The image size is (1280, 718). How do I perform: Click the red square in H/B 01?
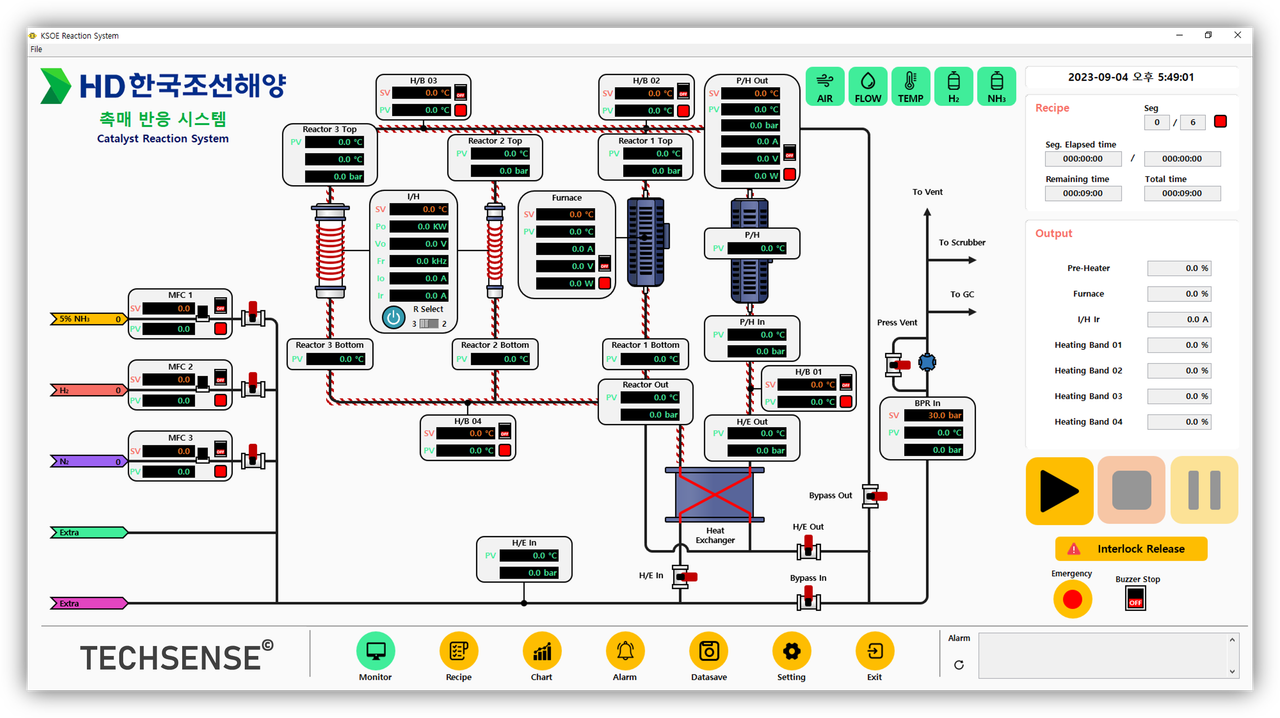click(x=847, y=402)
